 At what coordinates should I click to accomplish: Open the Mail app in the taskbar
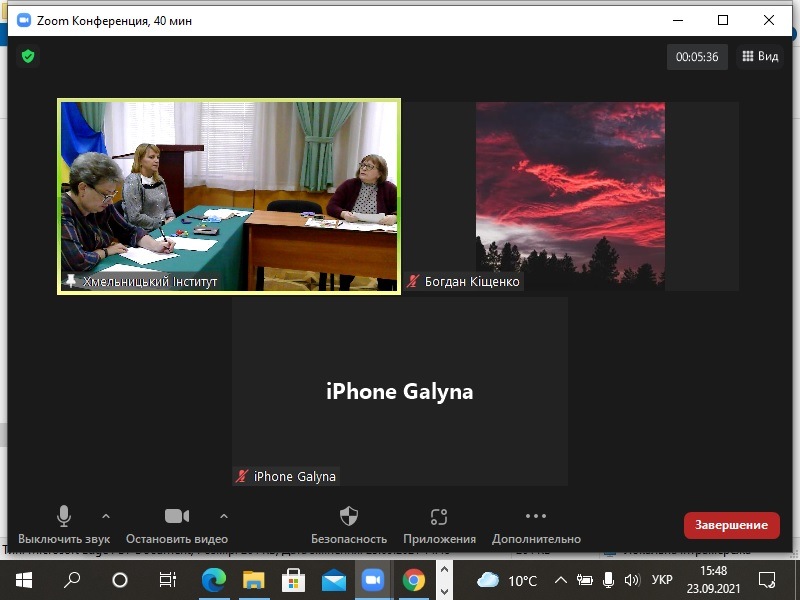tap(333, 579)
